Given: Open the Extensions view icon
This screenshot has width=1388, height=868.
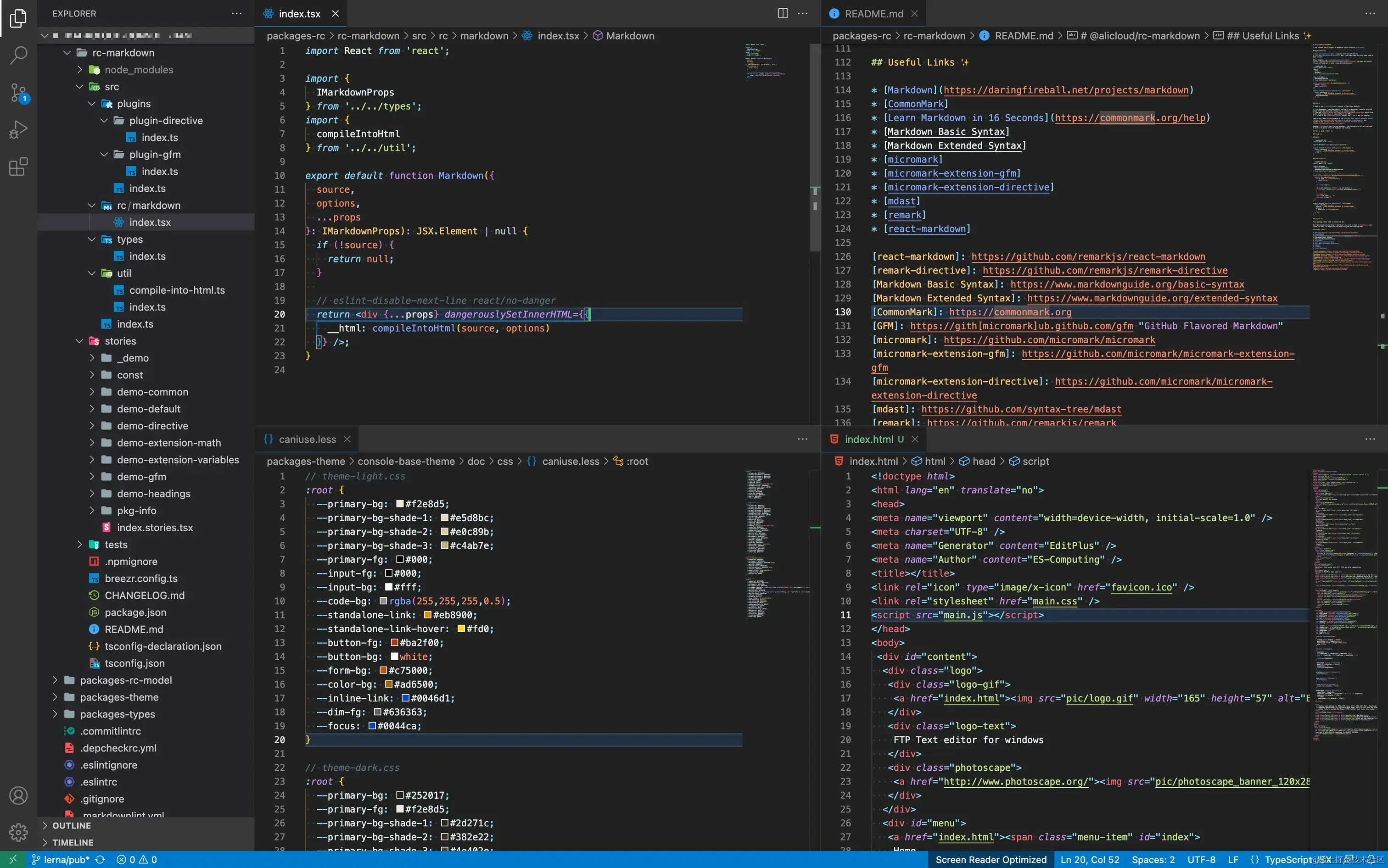Looking at the screenshot, I should pos(18,167).
